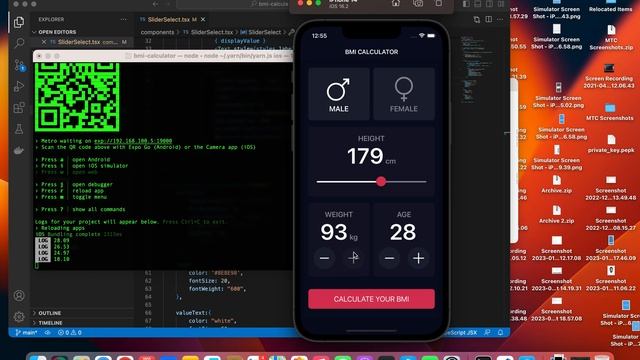Open the Extensions view
640x360 pixels.
pyautogui.click(x=19, y=108)
